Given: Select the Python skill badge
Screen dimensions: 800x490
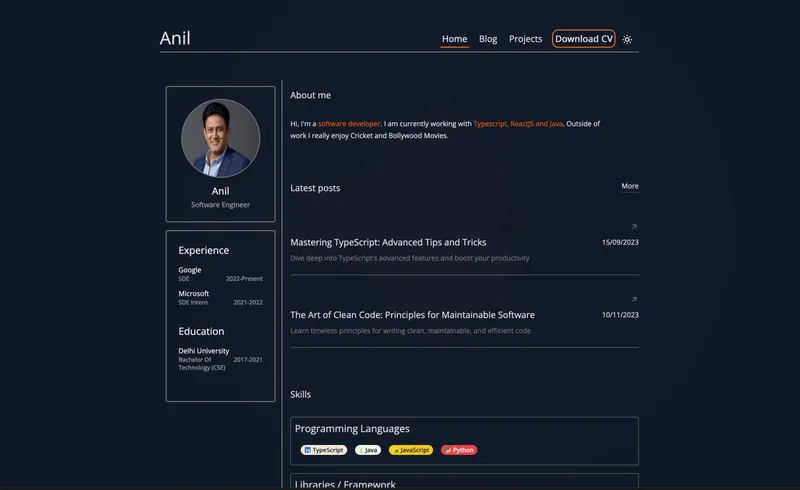Looking at the screenshot, I should (459, 450).
